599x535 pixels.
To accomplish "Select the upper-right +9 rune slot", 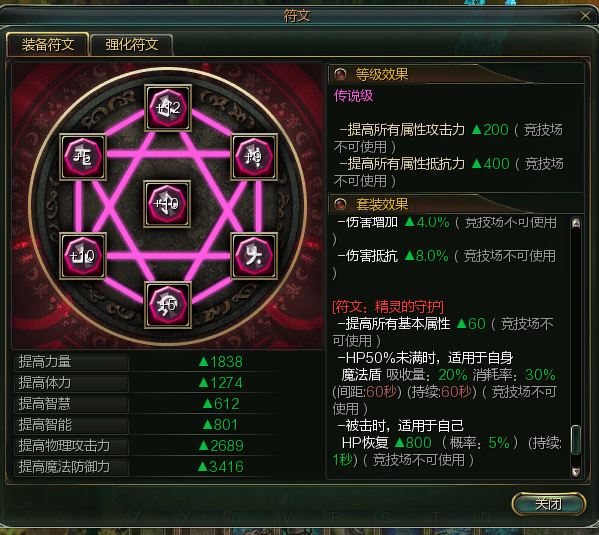I will [x=254, y=157].
